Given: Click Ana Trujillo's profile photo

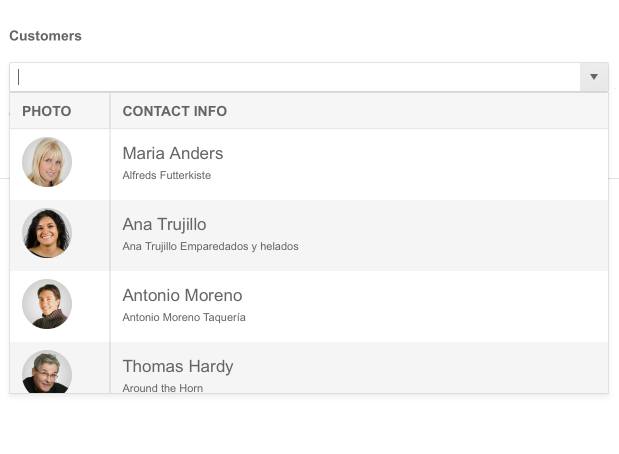Looking at the screenshot, I should 47,233.
